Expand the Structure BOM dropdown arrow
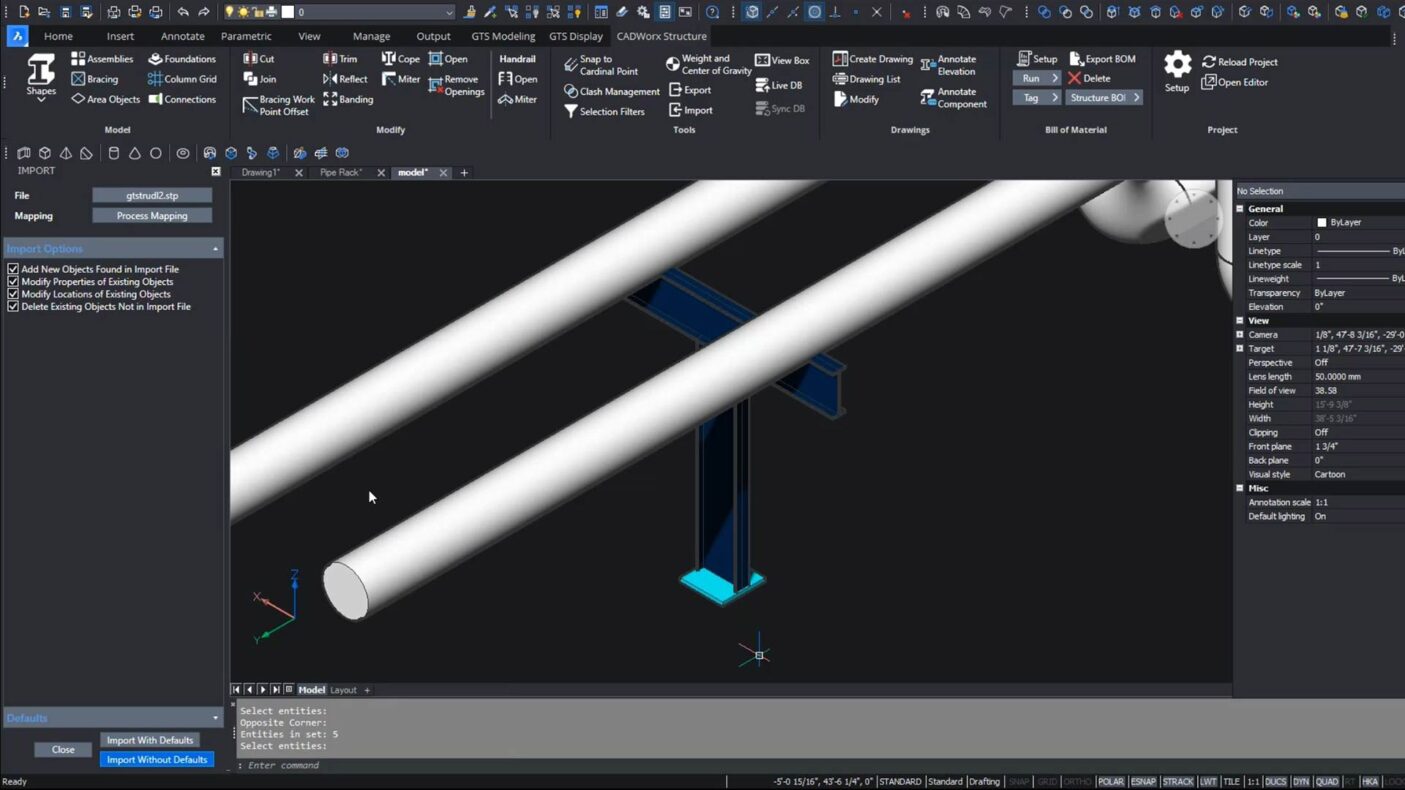 (1136, 98)
